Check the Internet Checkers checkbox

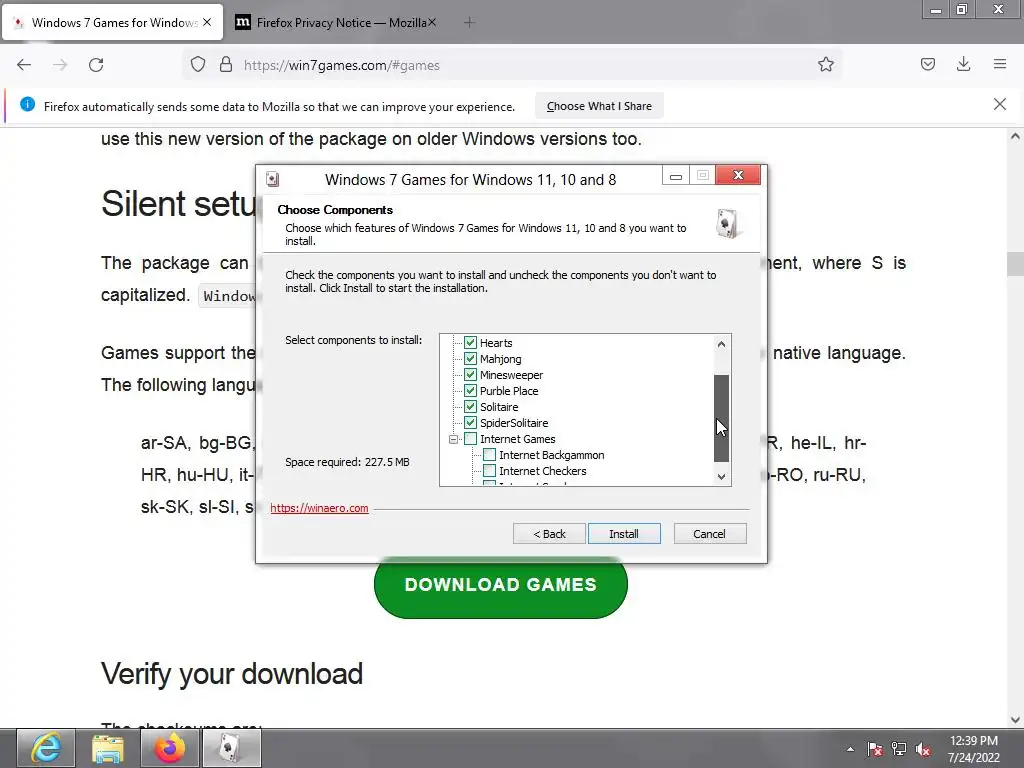(489, 471)
